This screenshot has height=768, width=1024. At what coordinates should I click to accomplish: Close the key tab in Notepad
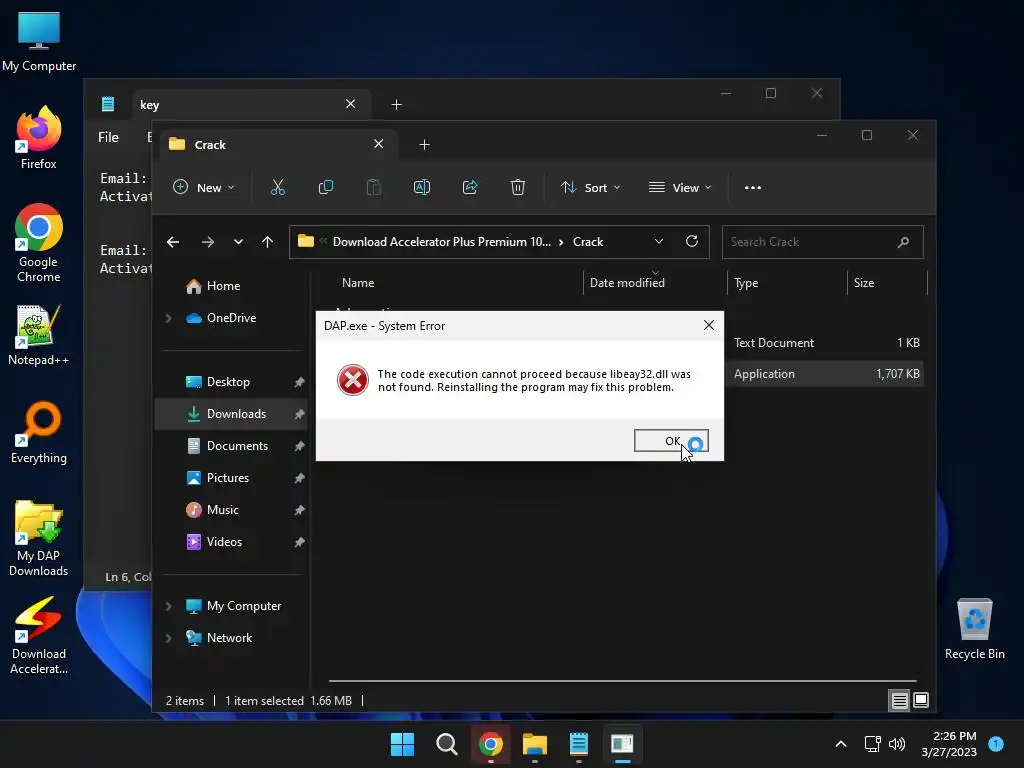(x=351, y=104)
